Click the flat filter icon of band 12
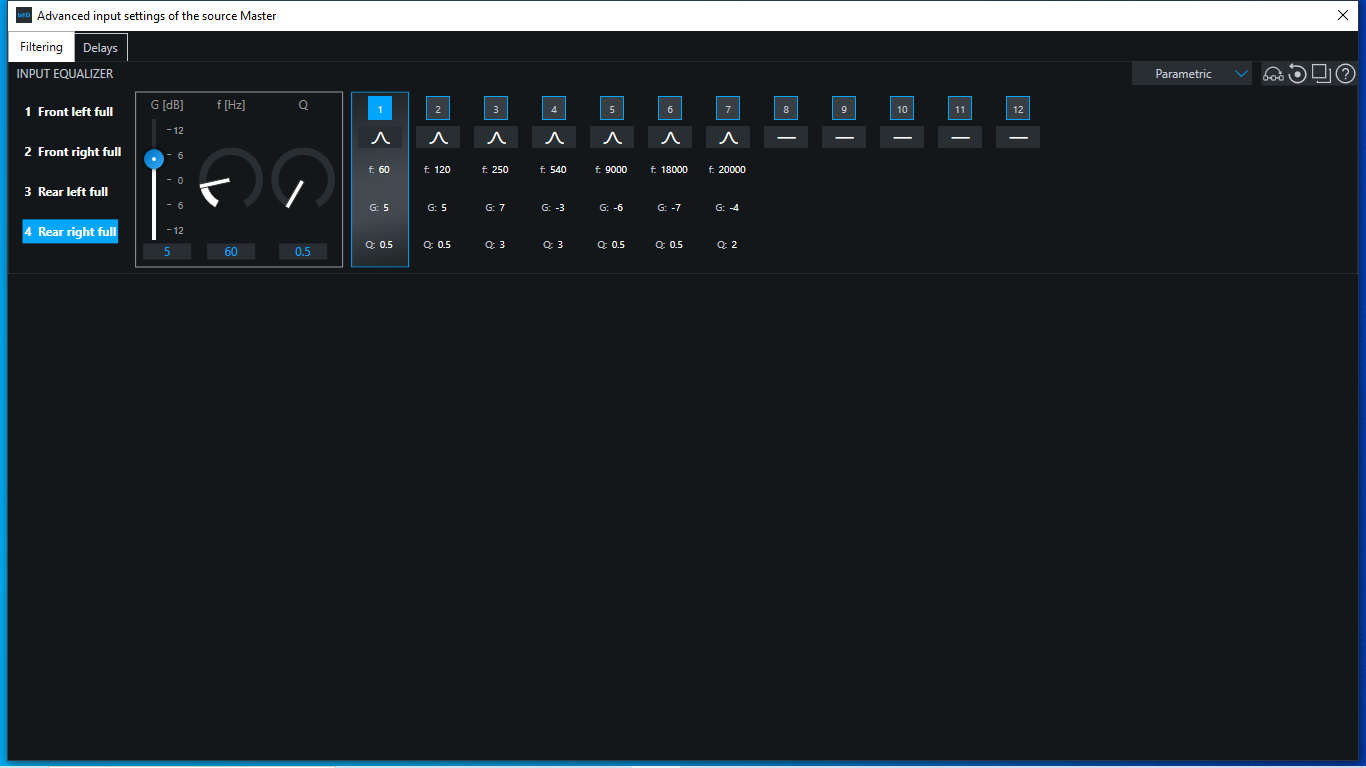 coord(1018,138)
